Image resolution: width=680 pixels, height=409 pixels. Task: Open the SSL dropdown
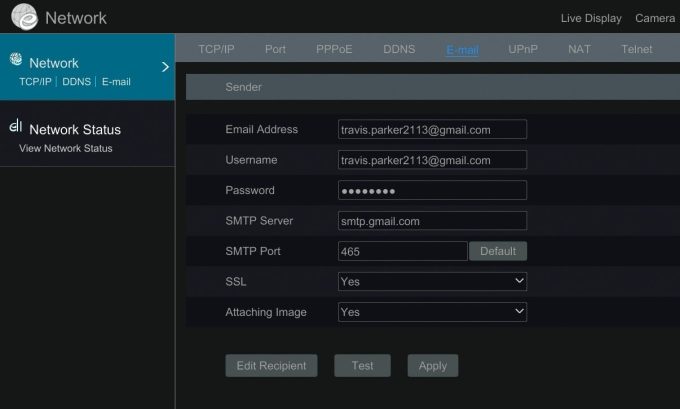click(432, 282)
